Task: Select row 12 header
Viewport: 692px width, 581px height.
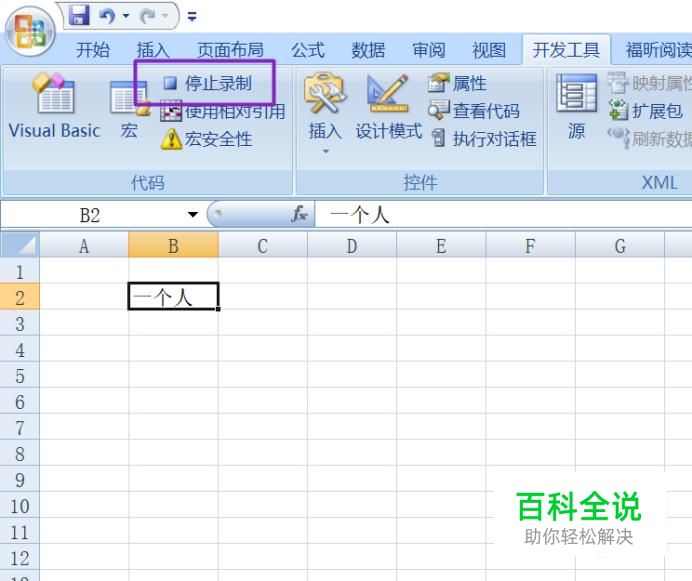Action: 19,558
